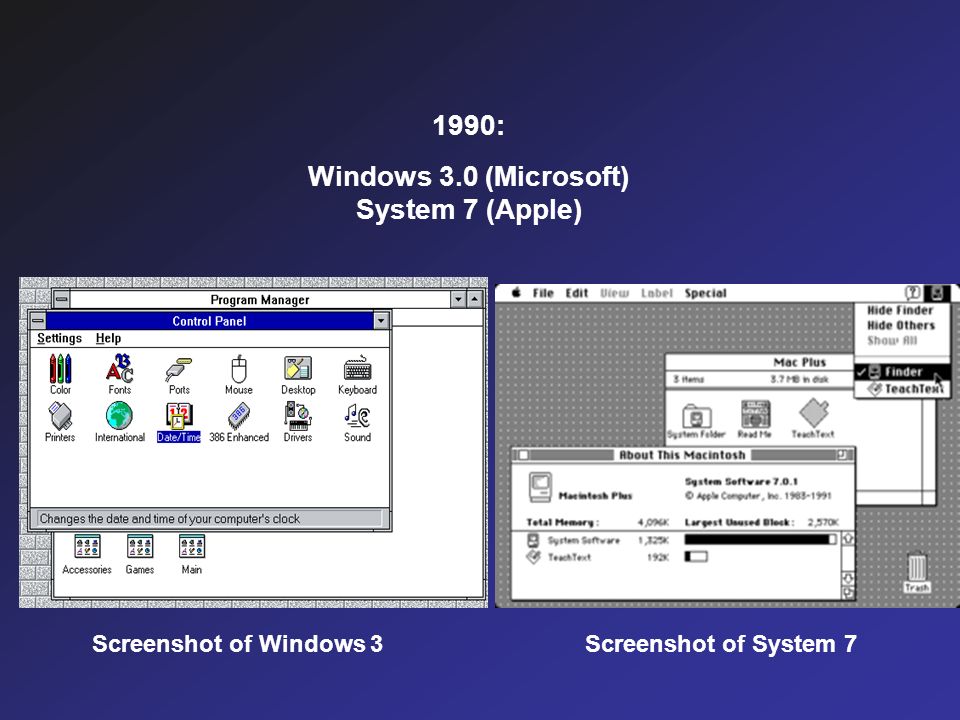Click the TeachText memory usage bar
Viewport: 960px width, 720px height.
pyautogui.click(x=696, y=557)
